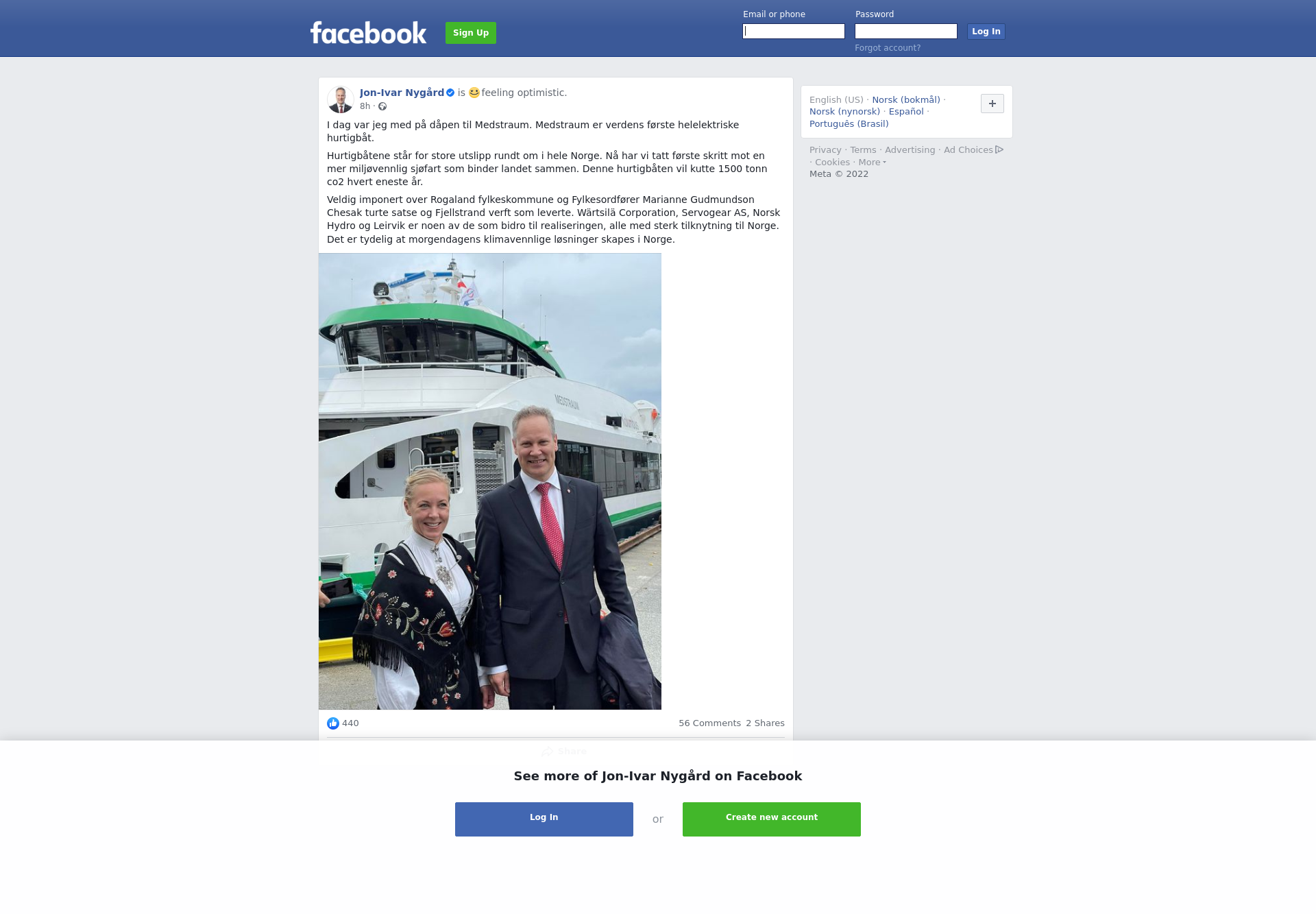Open the 56 Comments list

[x=709, y=723]
